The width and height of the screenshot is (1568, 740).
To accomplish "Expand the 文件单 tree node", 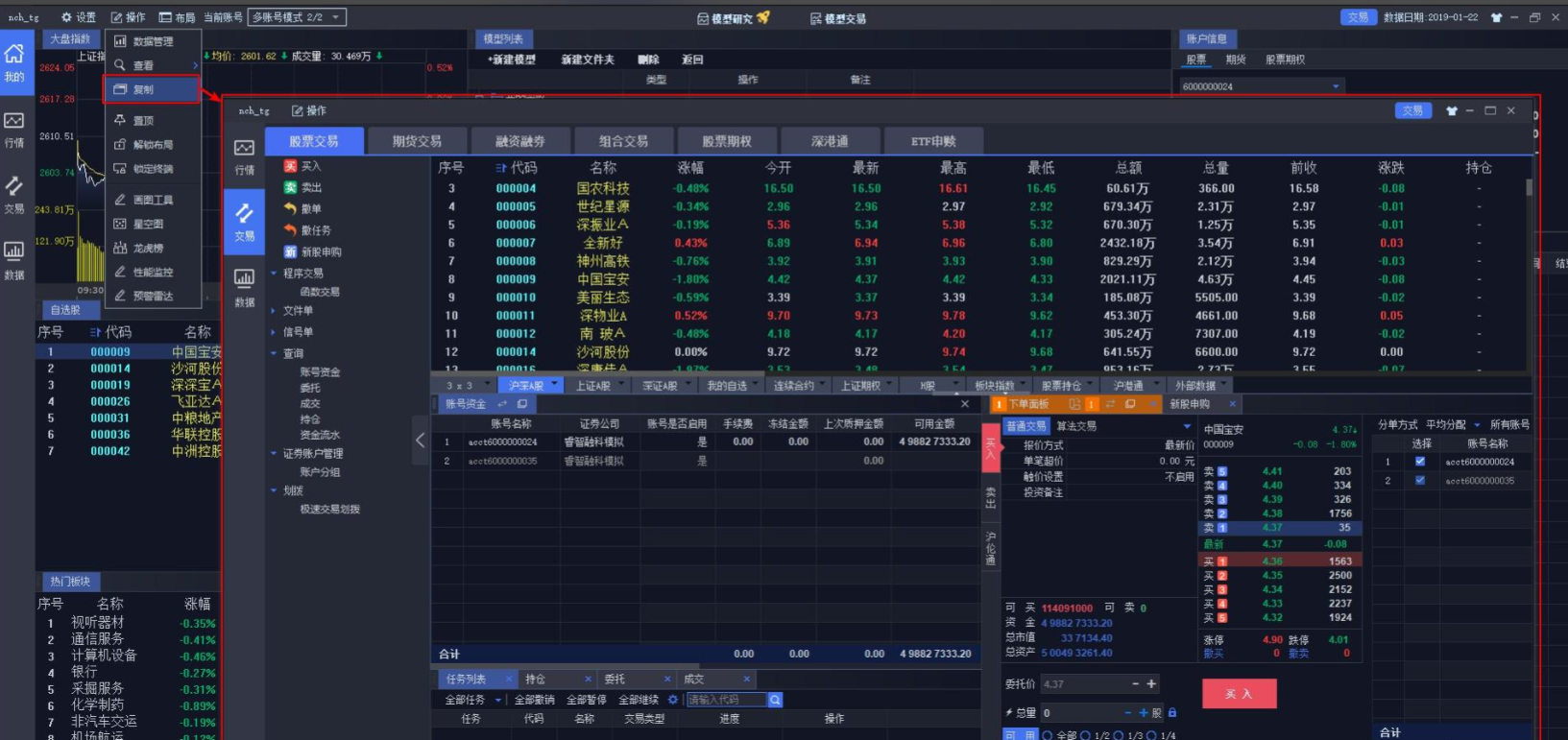I will (274, 311).
